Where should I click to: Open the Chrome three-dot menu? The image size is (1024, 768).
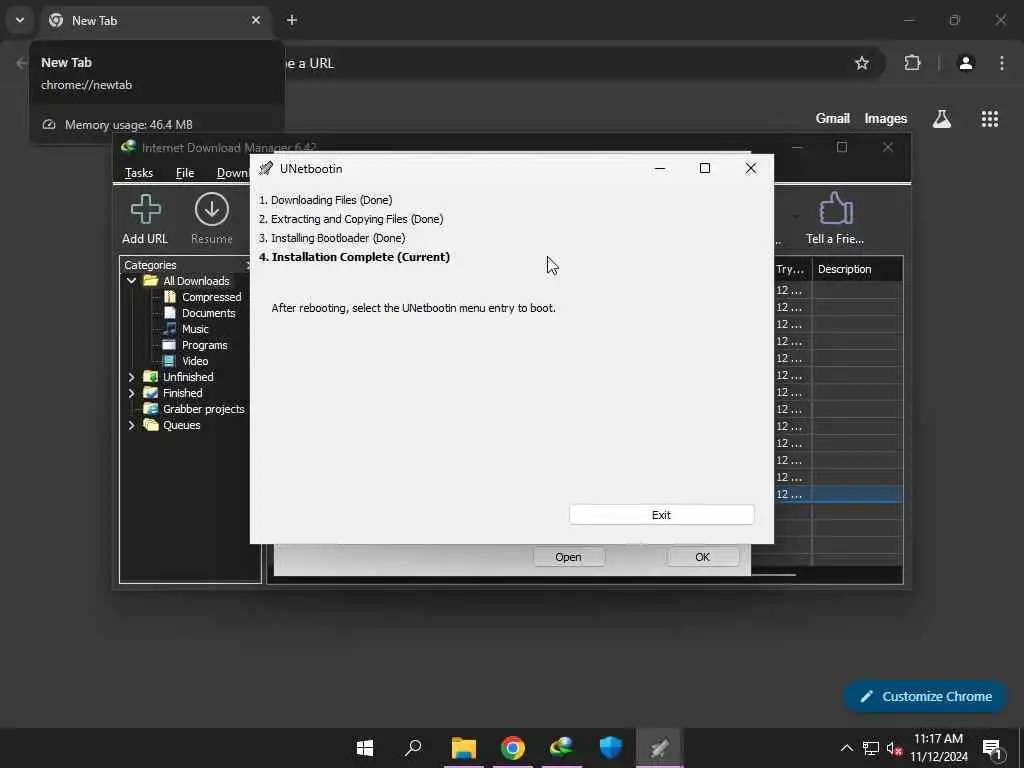1002,63
